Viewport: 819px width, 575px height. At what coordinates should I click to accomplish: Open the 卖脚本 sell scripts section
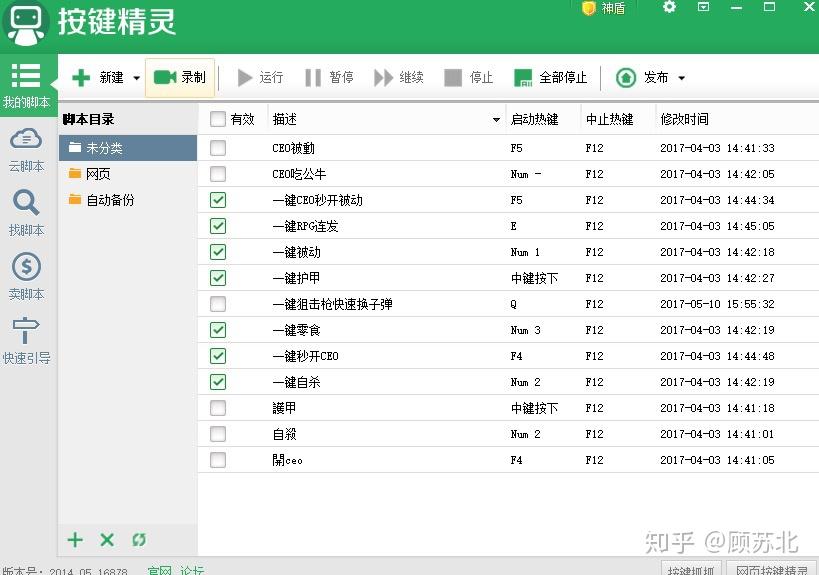tap(26, 277)
